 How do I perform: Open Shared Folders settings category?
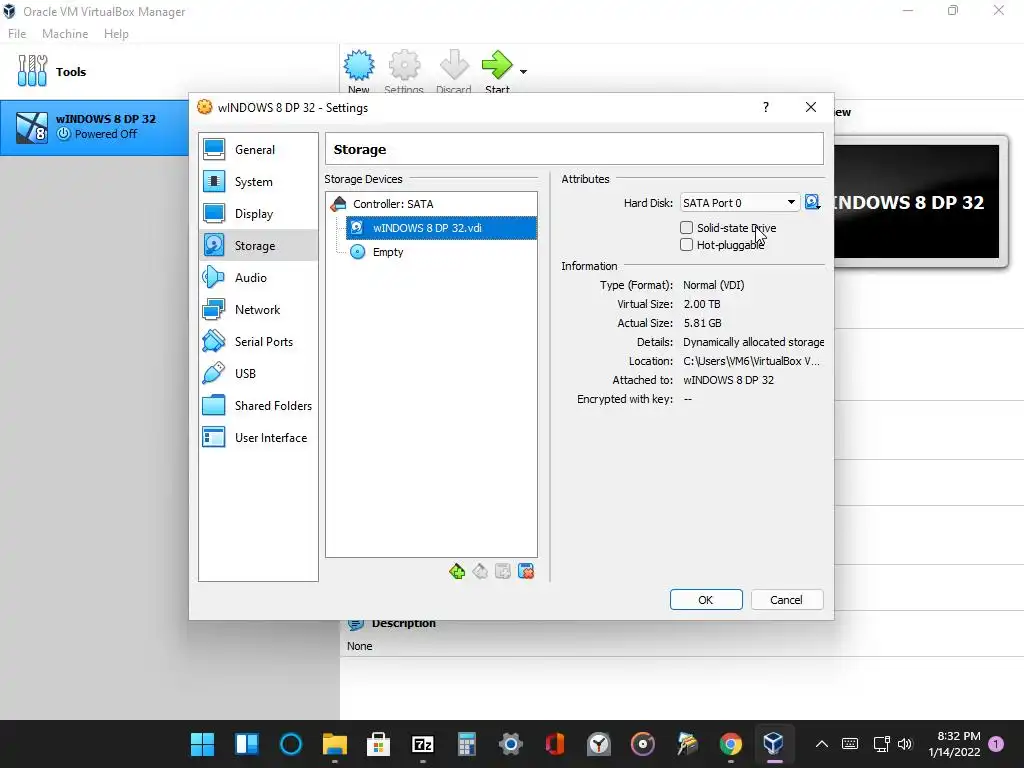258,406
